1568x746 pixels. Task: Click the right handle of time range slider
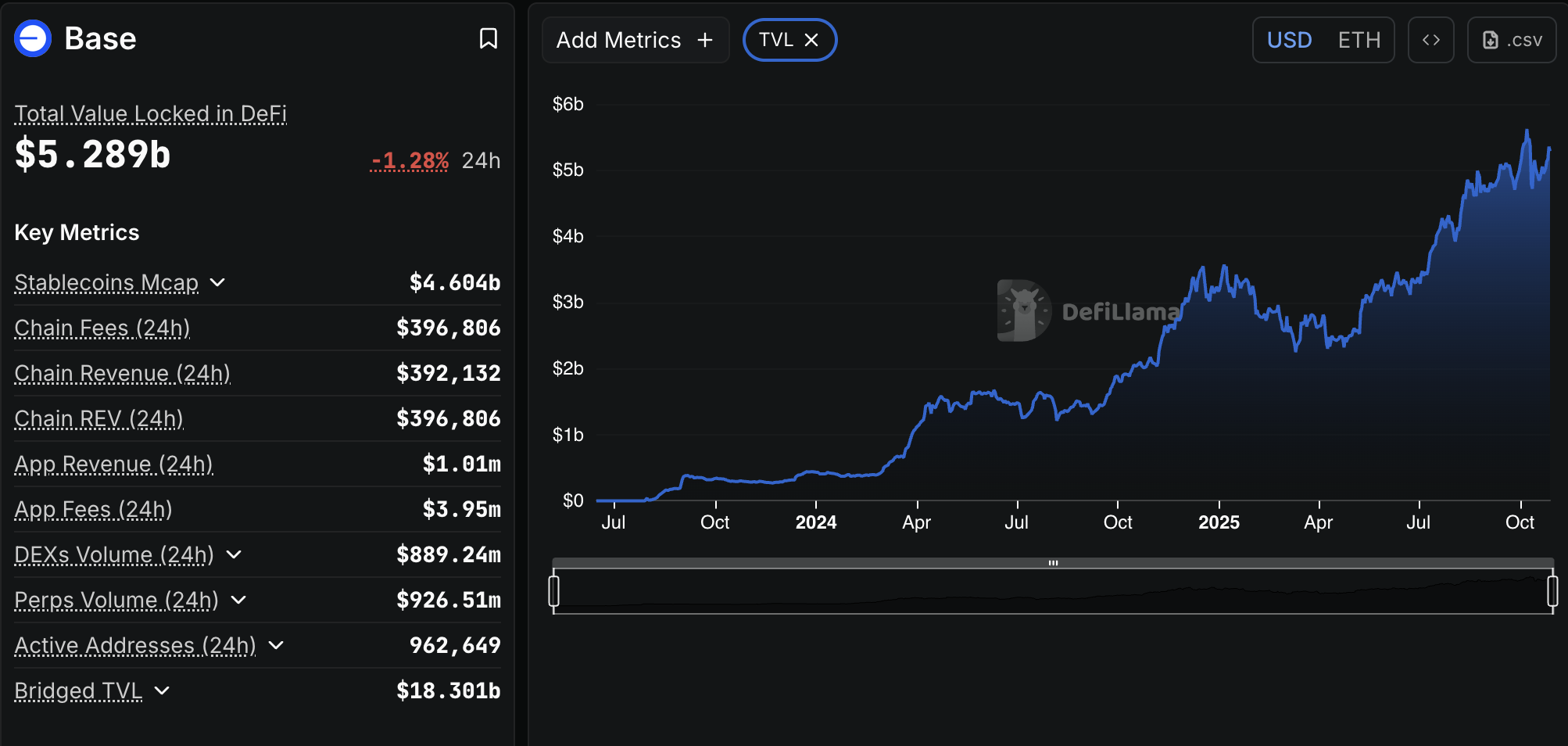(1552, 591)
